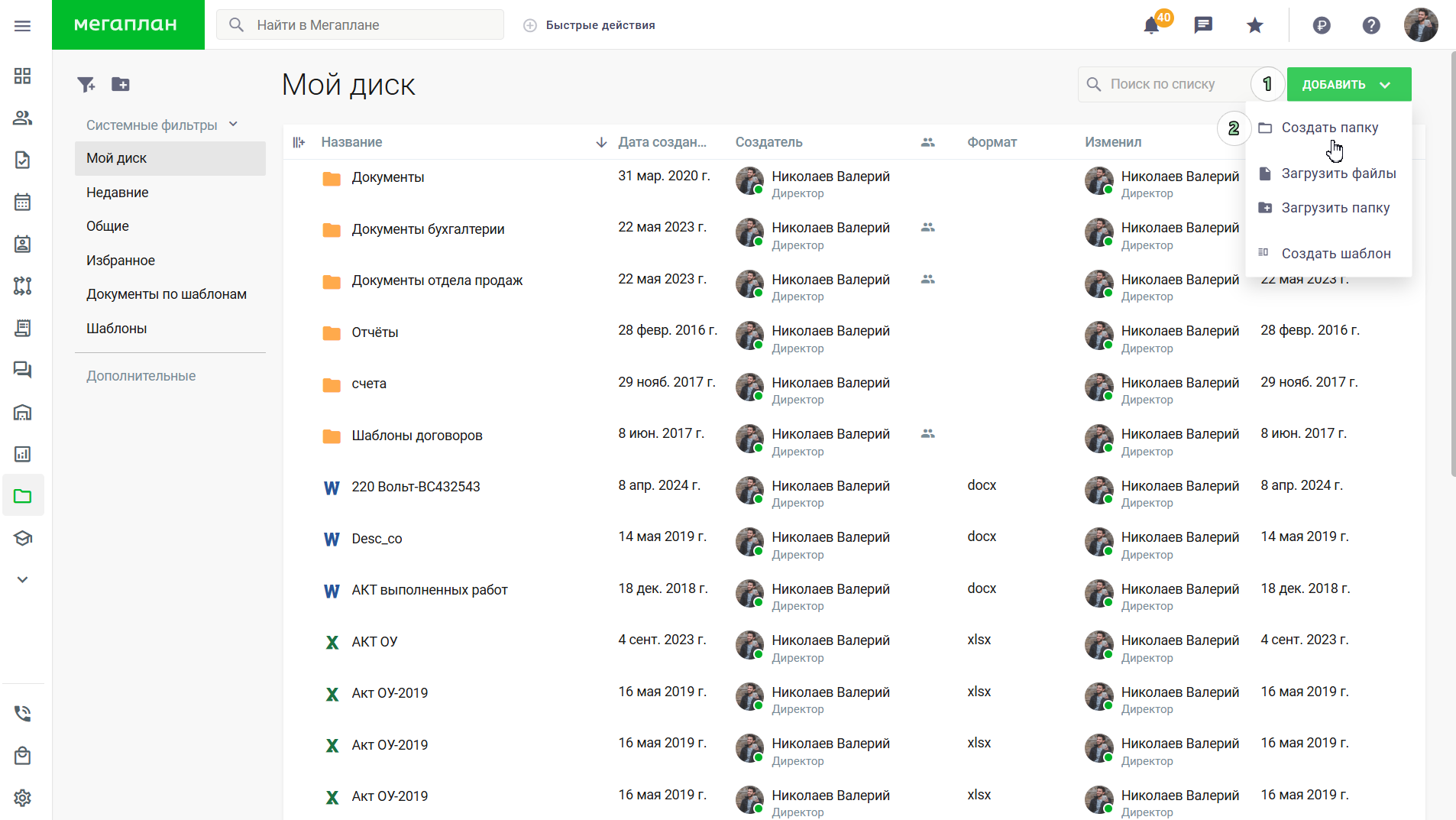Select Загрузить файлы from the menu

click(x=1328, y=173)
